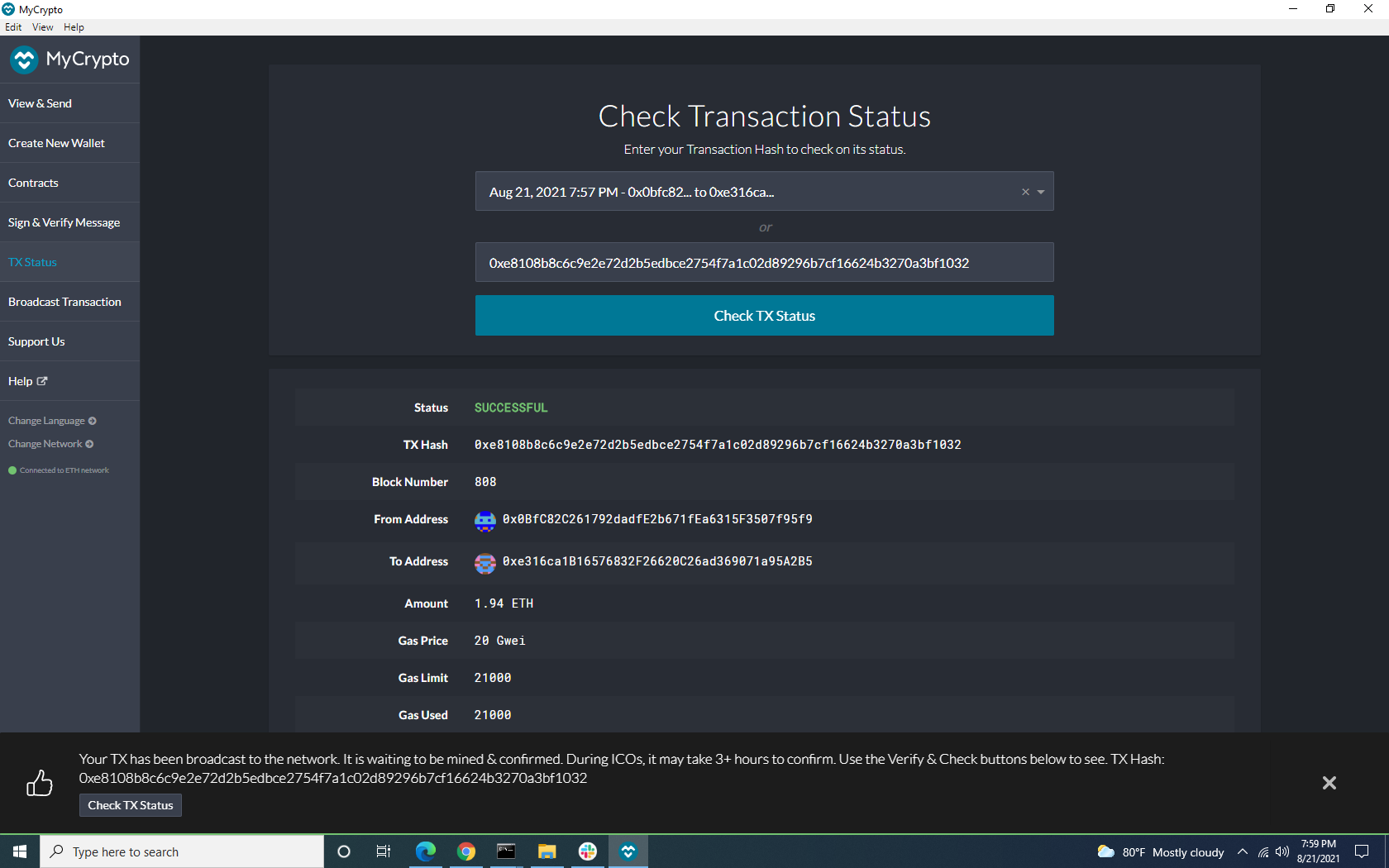This screenshot has width=1389, height=868.
Task: Click the Task View icon on taskbar
Action: (x=383, y=851)
